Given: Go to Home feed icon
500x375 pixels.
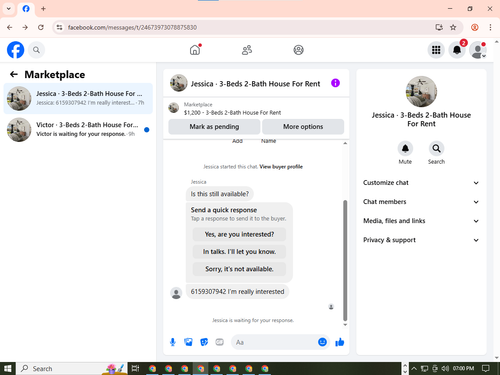Looking at the screenshot, I should point(195,50).
